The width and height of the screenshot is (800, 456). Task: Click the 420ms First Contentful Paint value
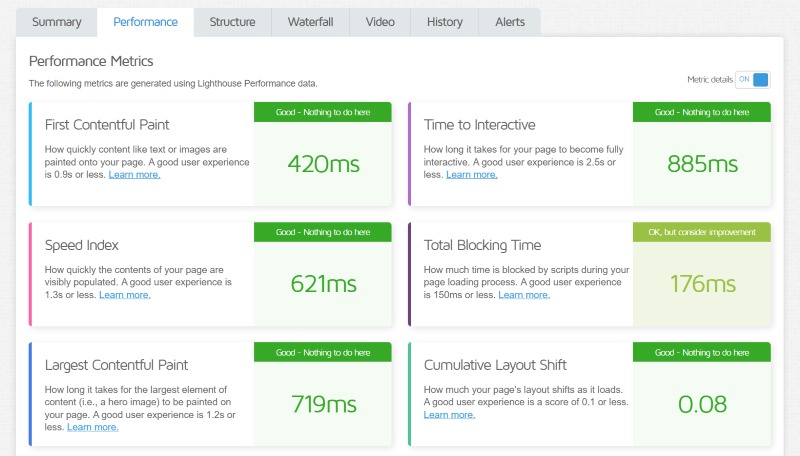pos(323,163)
